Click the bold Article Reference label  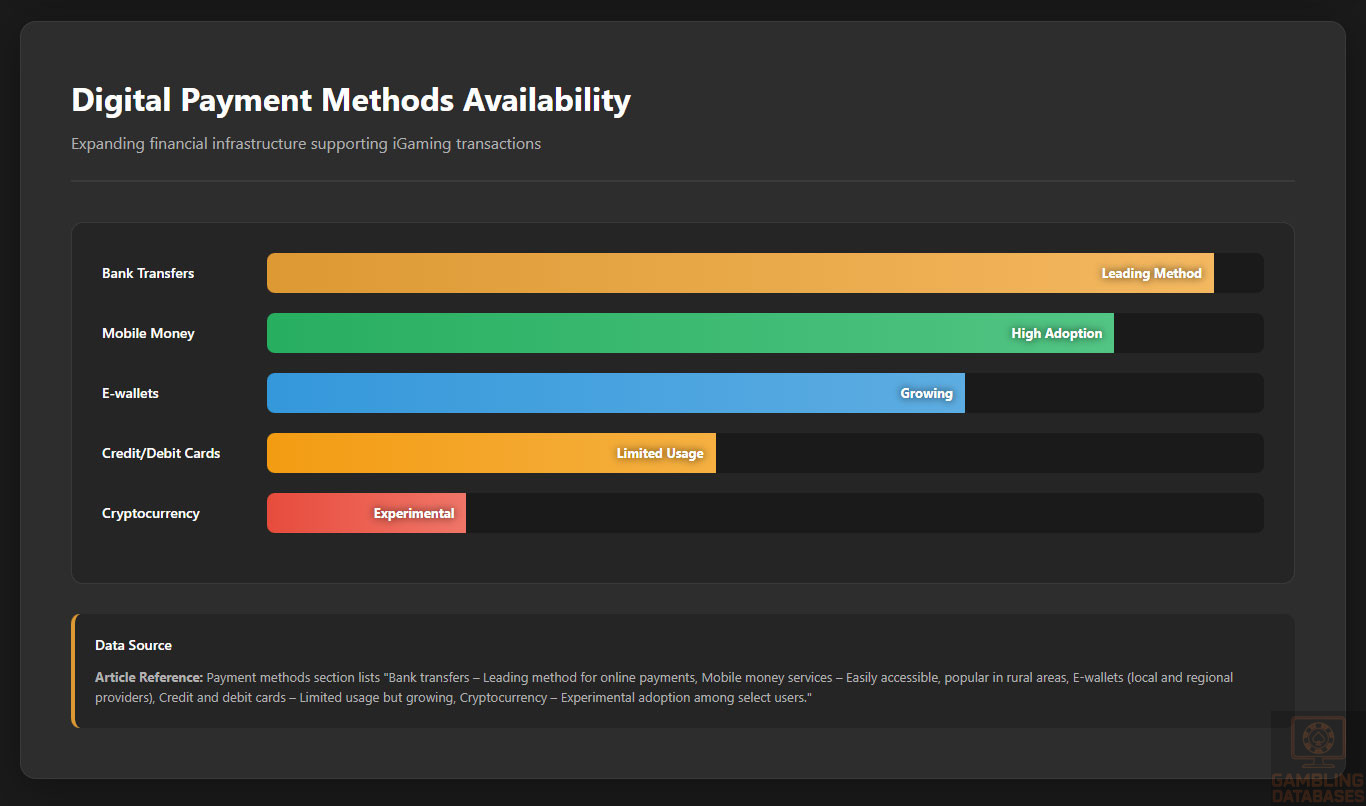(149, 677)
